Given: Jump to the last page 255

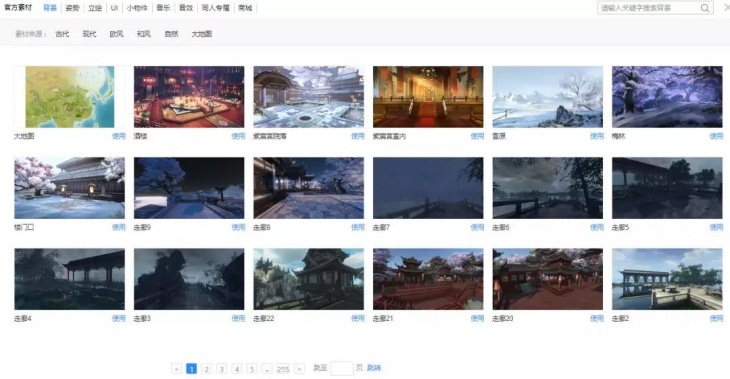Looking at the screenshot, I should tap(283, 369).
